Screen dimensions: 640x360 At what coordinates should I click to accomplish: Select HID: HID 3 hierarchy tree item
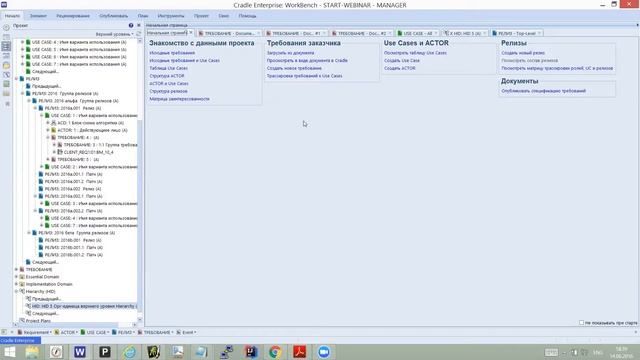[x=84, y=306]
